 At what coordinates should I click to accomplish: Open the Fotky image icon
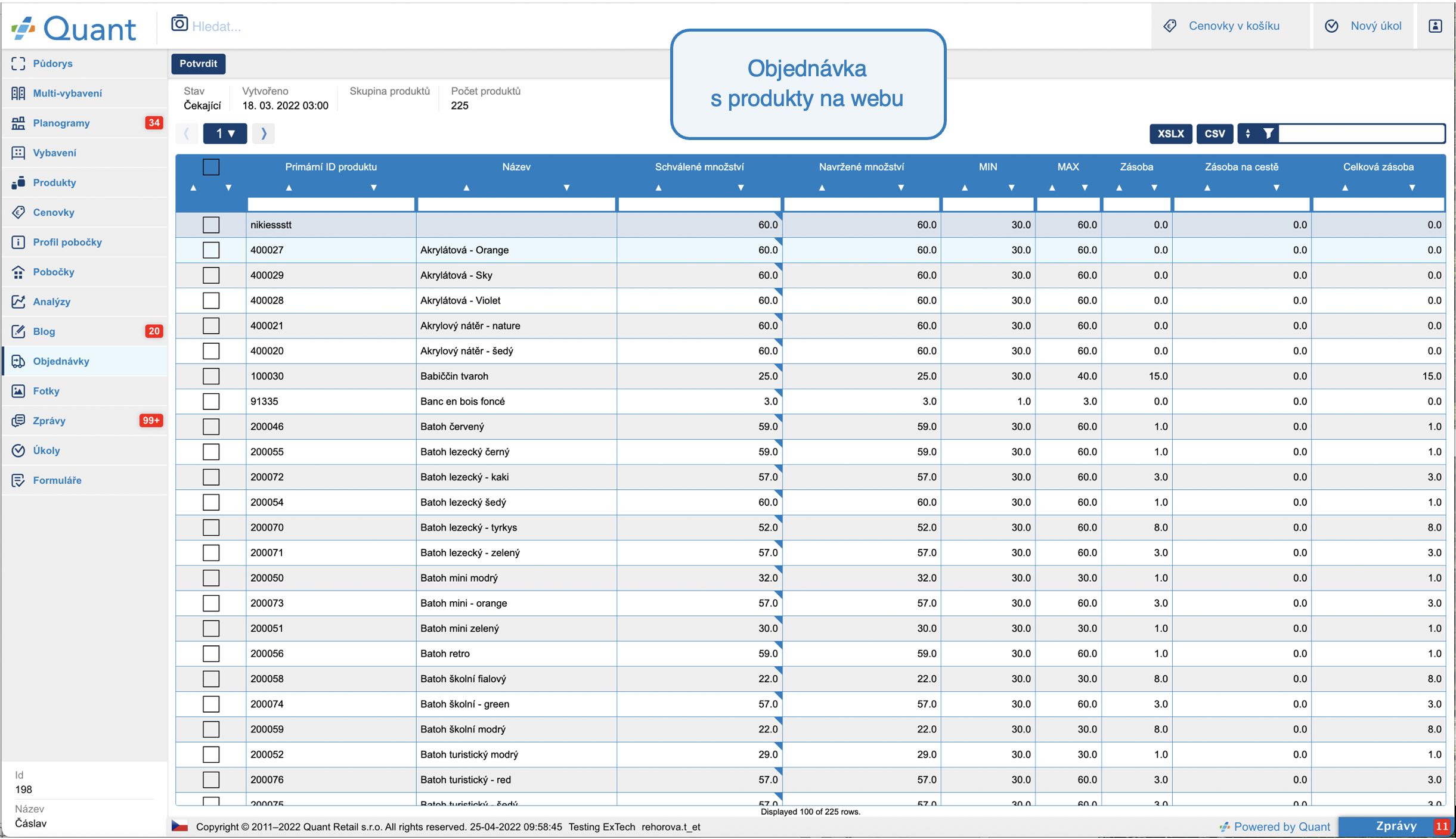tap(18, 391)
